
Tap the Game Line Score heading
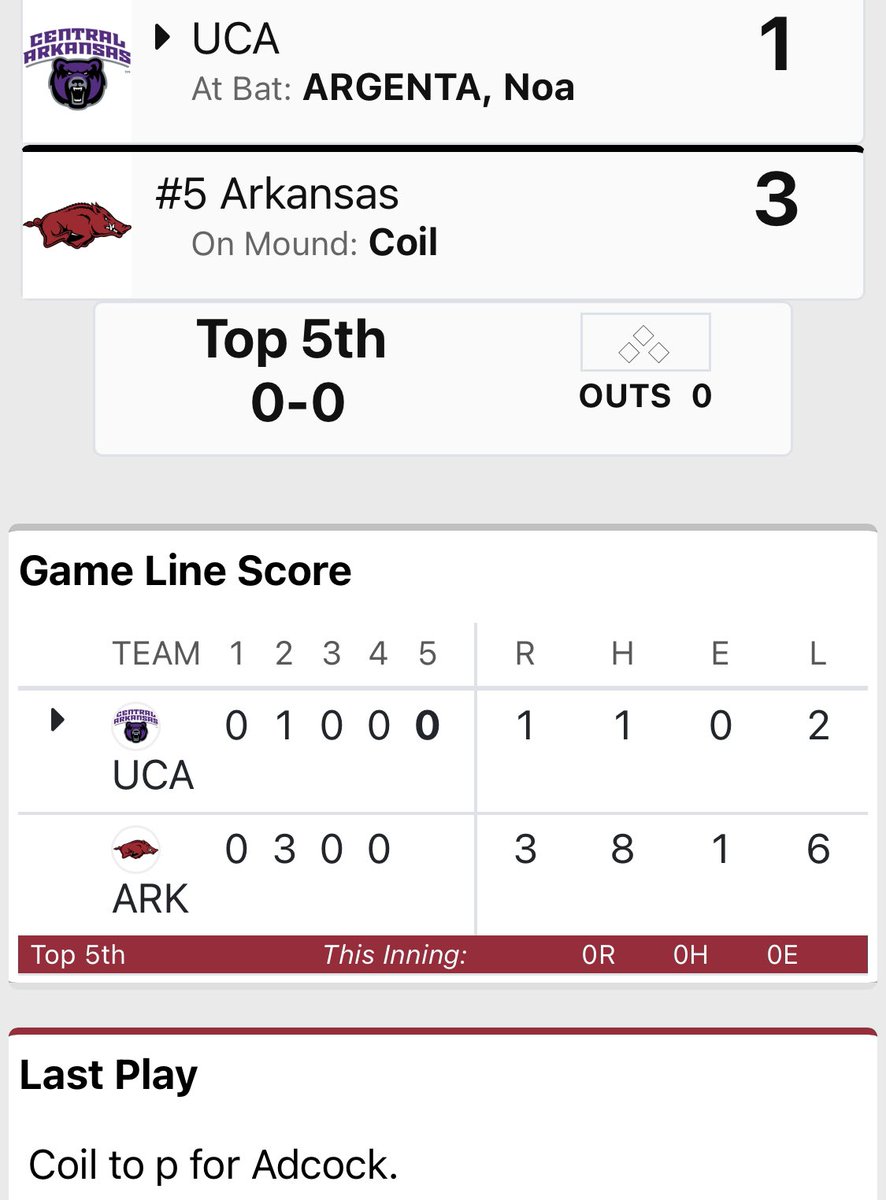(x=186, y=571)
